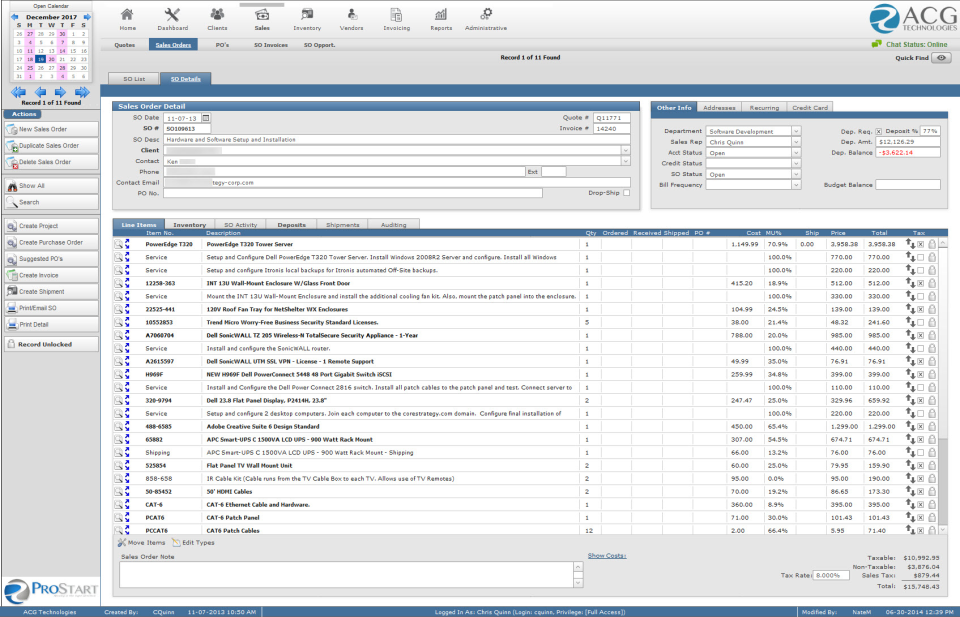The width and height of the screenshot is (960, 617).
Task: Open the Clients module icon
Action: (x=217, y=15)
